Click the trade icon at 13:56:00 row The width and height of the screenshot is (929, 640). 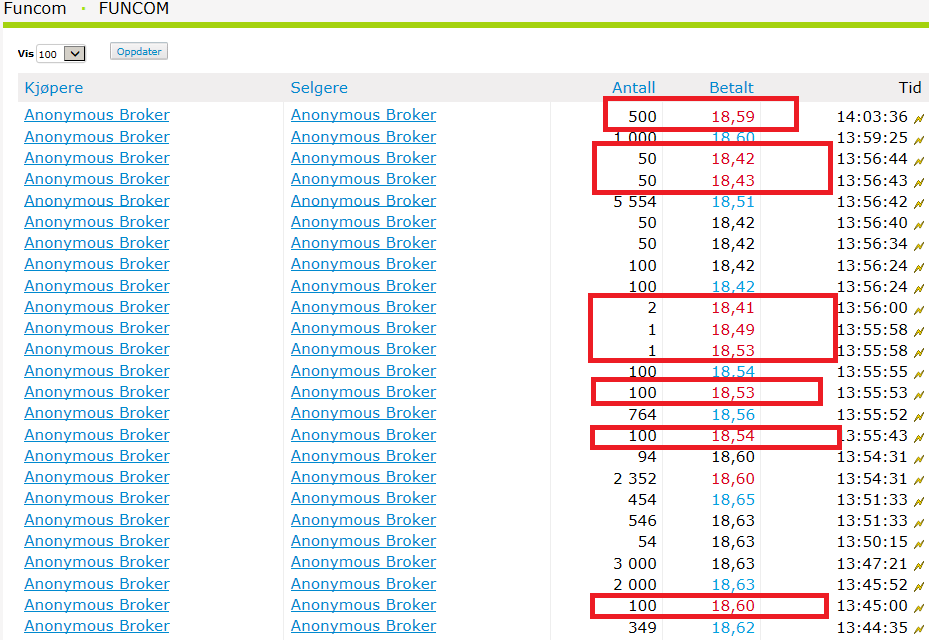919,308
